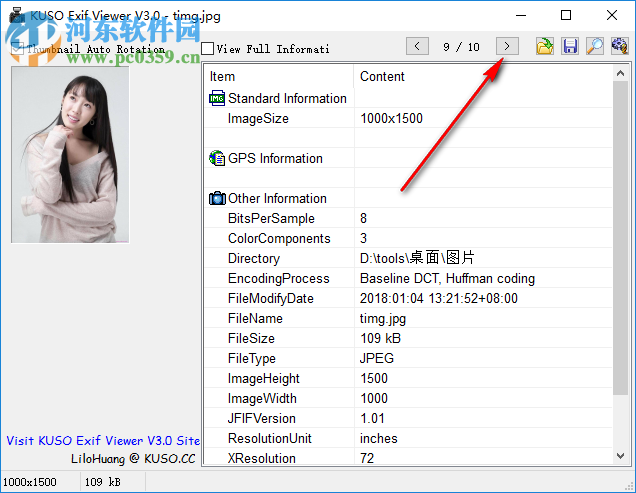
Task: Select the Other Information group row
Action: pyautogui.click(x=408, y=198)
